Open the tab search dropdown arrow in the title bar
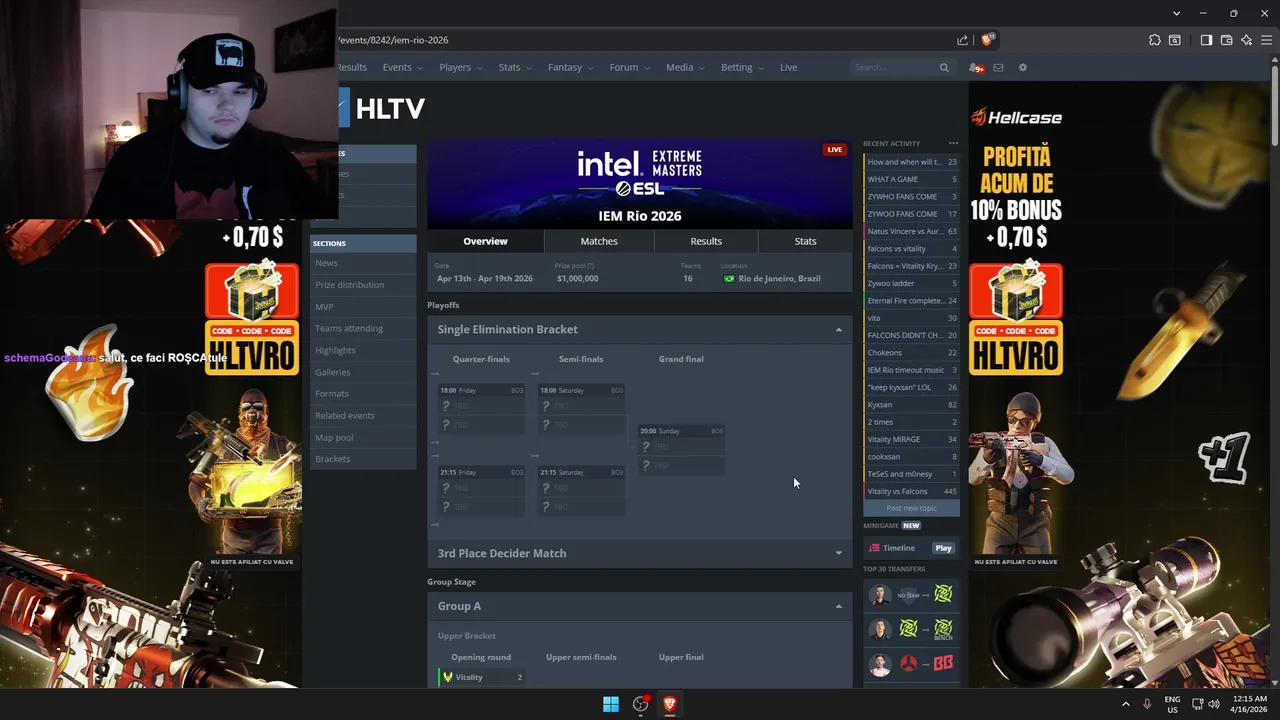1280x720 pixels. coord(1176,13)
